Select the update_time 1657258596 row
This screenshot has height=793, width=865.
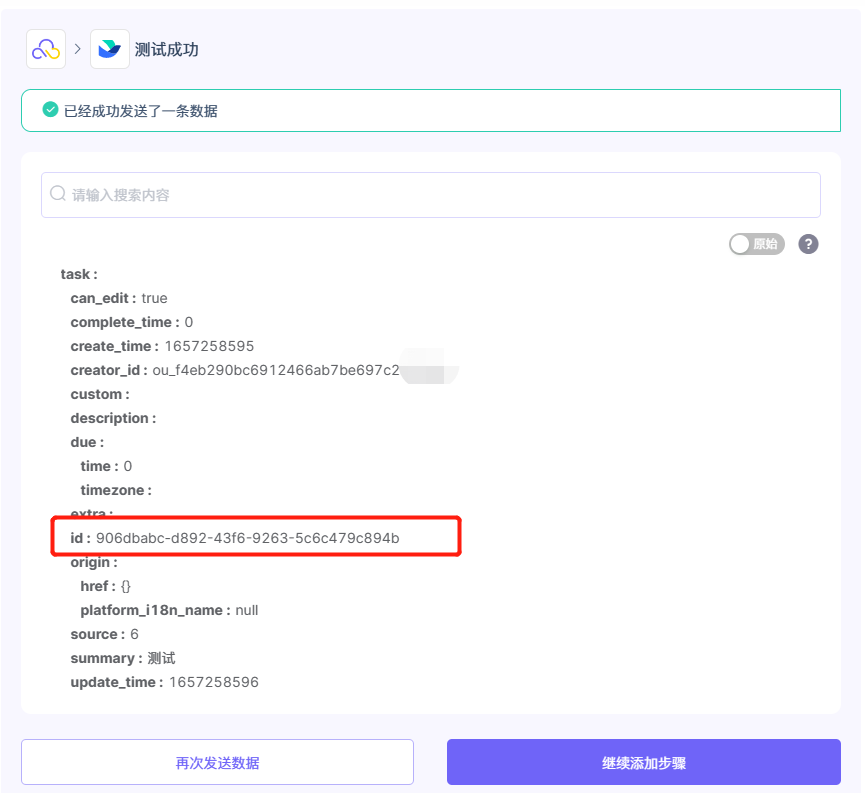[164, 683]
